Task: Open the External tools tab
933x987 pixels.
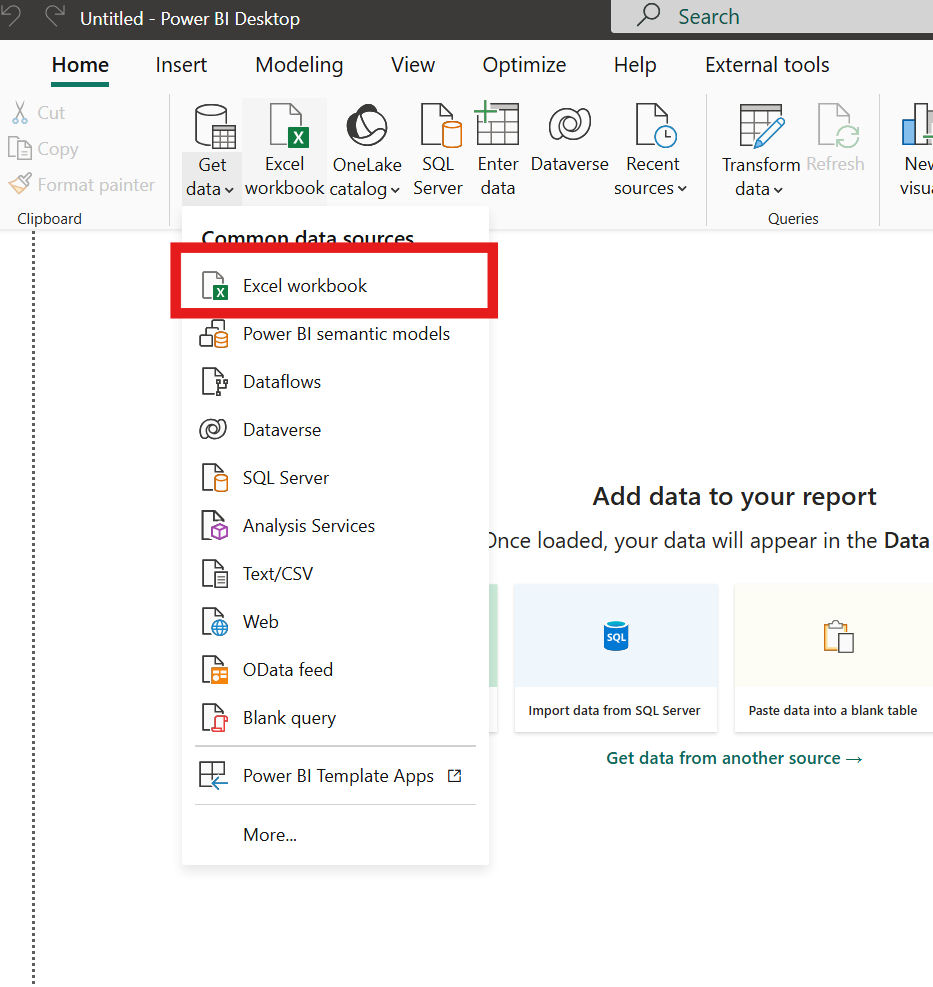Action: tap(767, 65)
